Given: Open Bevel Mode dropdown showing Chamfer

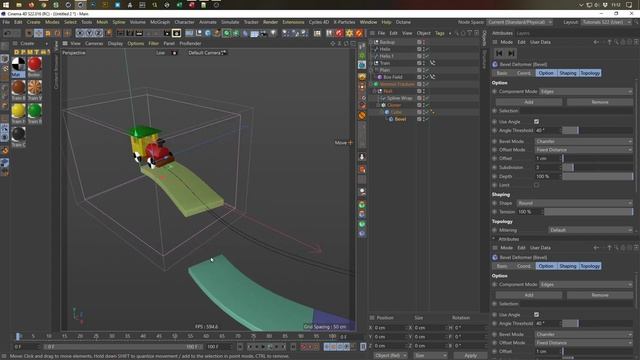Looking at the screenshot, I should point(584,141).
